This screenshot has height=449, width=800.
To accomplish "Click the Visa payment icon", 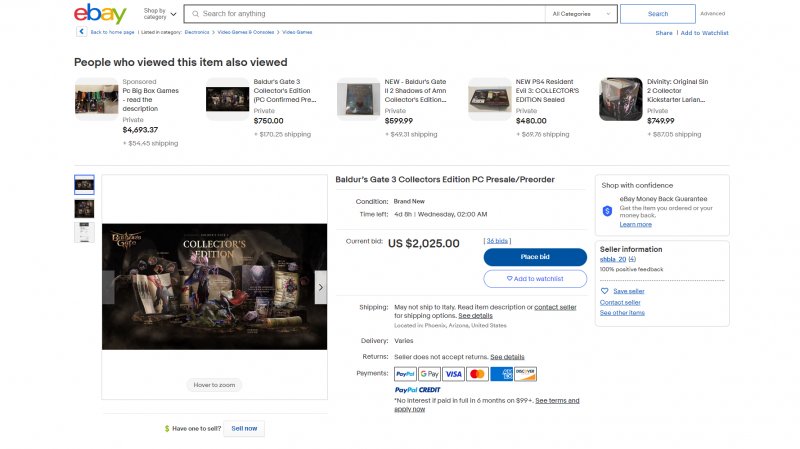I will 453,374.
